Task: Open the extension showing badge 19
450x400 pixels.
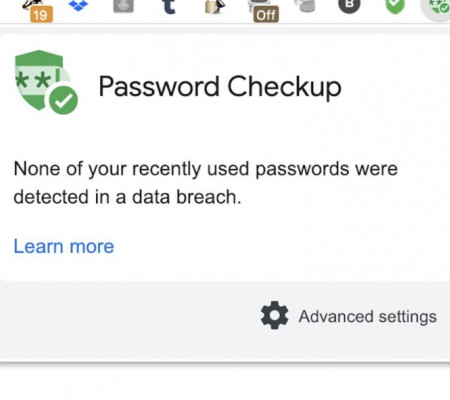Action: pyautogui.click(x=37, y=10)
